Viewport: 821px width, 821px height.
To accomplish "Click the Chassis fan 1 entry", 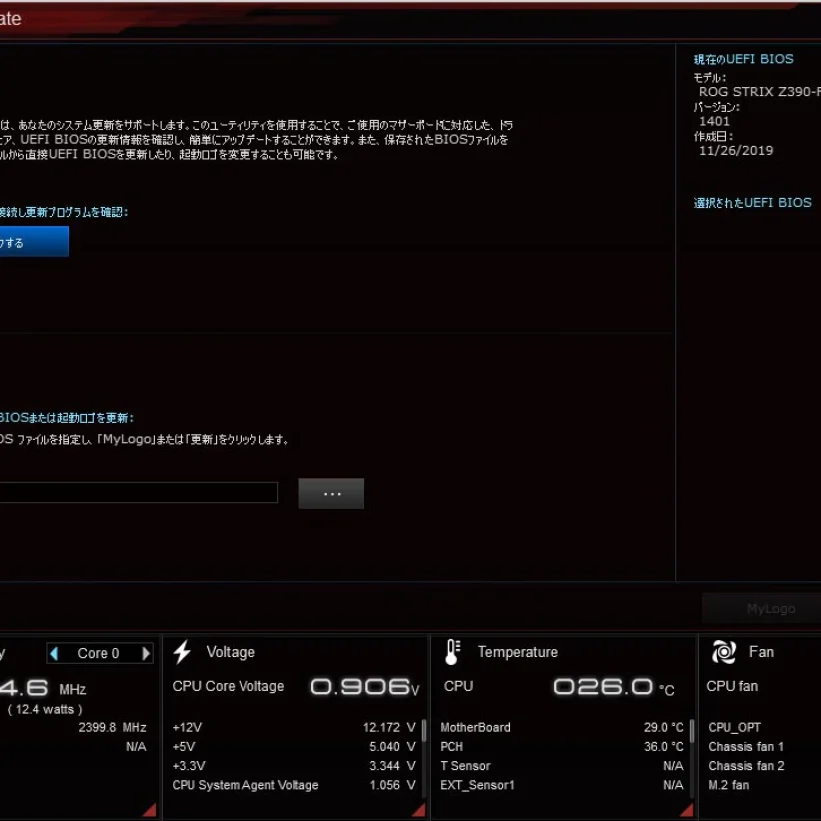I will coord(746,747).
